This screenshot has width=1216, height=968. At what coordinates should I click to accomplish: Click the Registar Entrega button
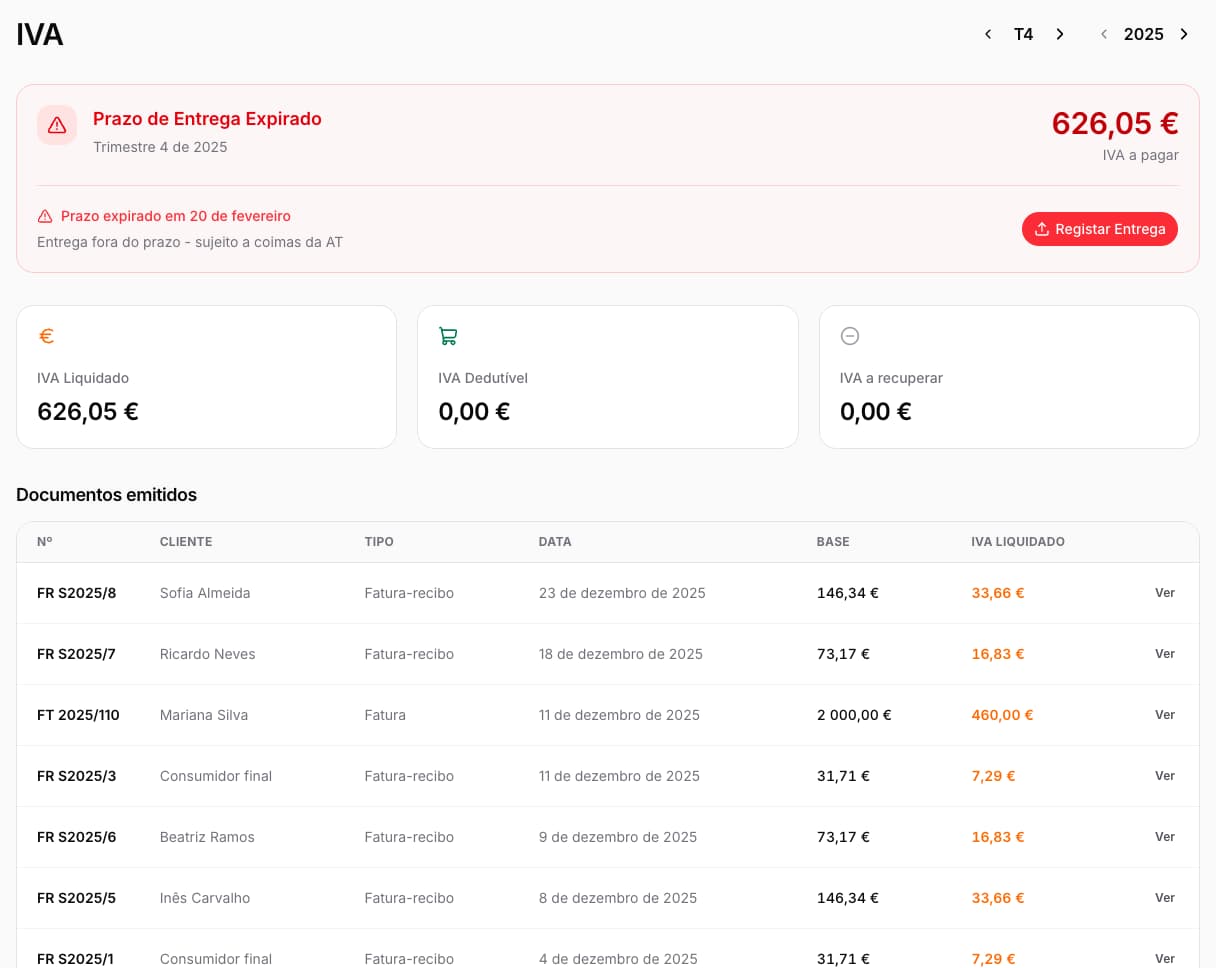point(1100,229)
